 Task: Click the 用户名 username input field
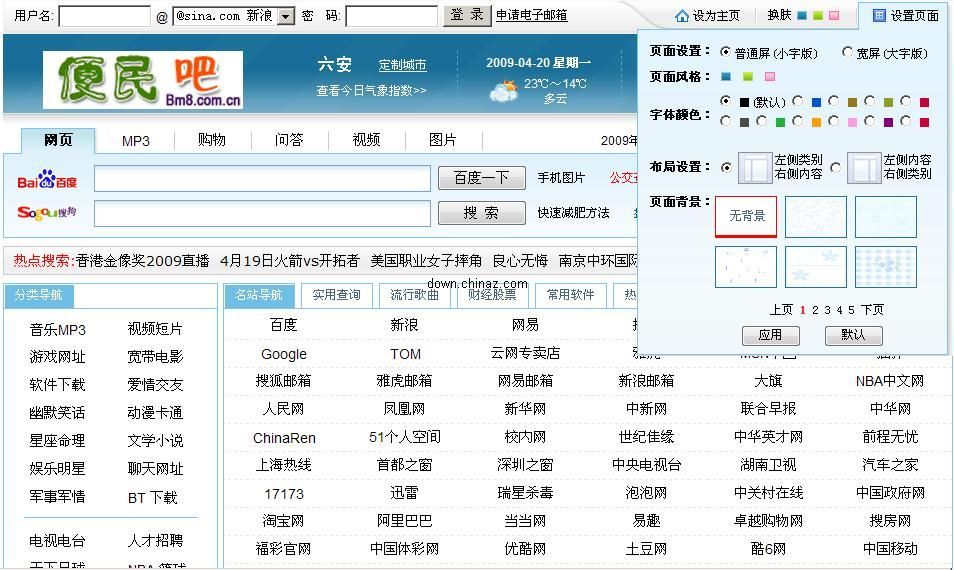(105, 17)
